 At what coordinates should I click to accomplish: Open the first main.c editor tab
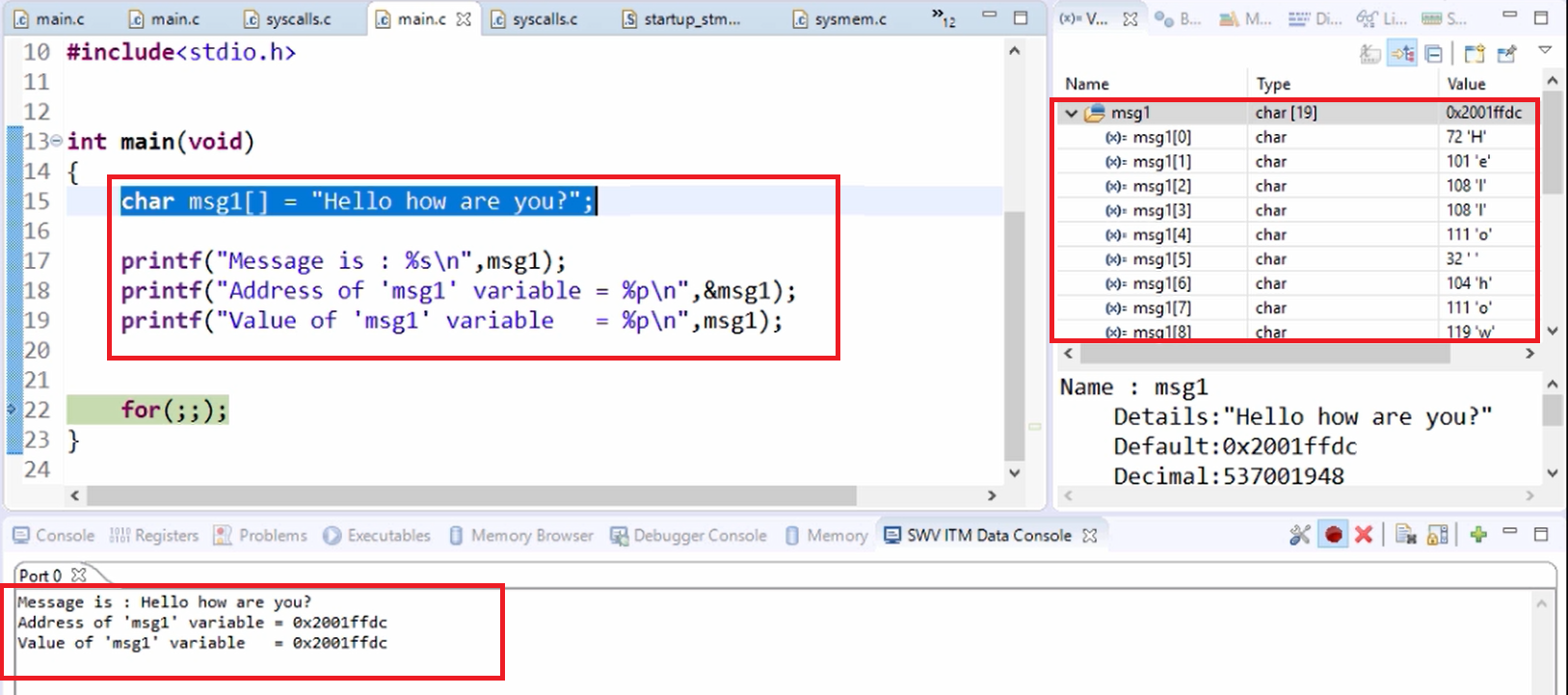point(49,18)
